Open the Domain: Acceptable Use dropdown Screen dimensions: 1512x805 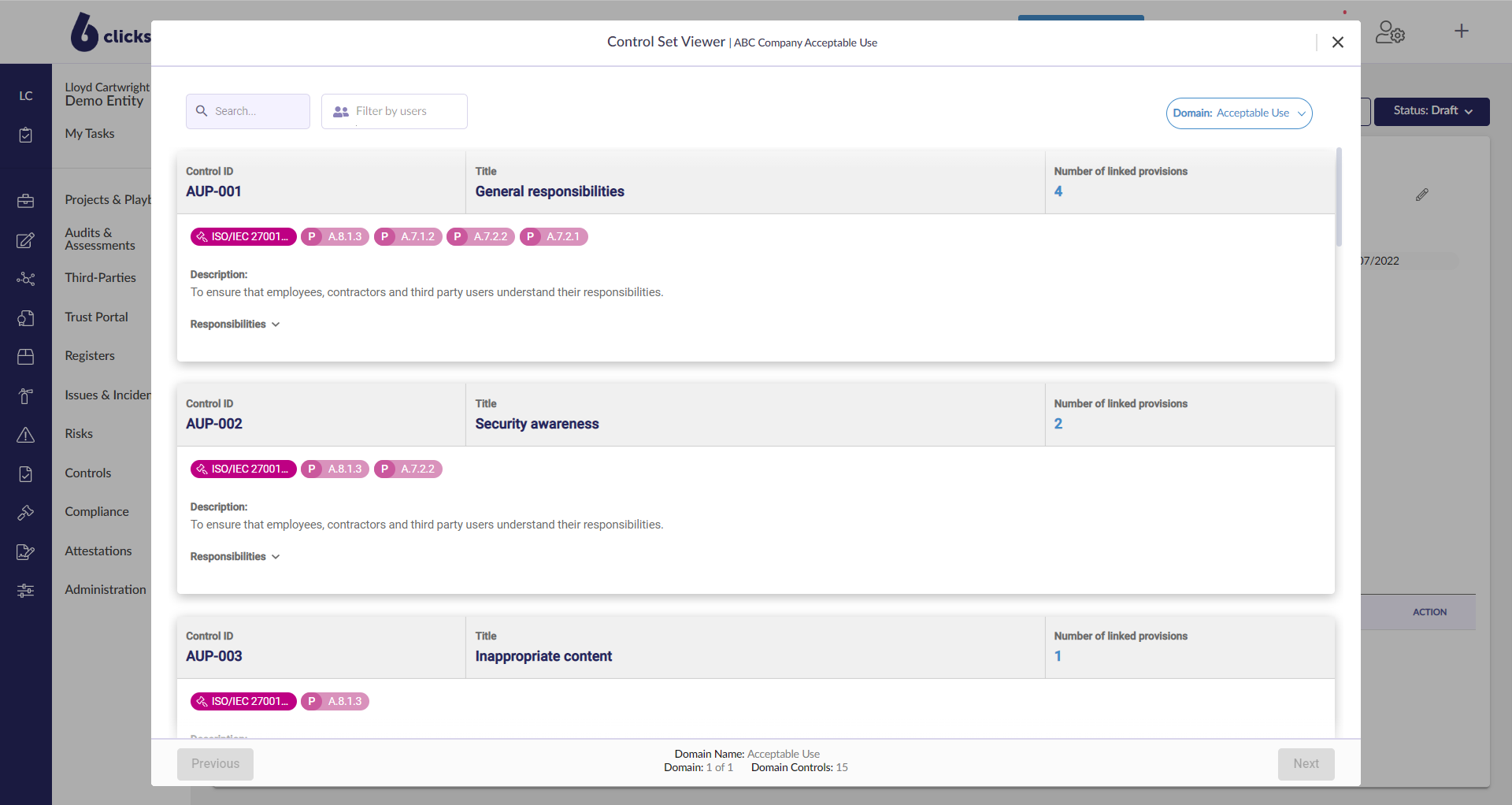coord(1239,113)
